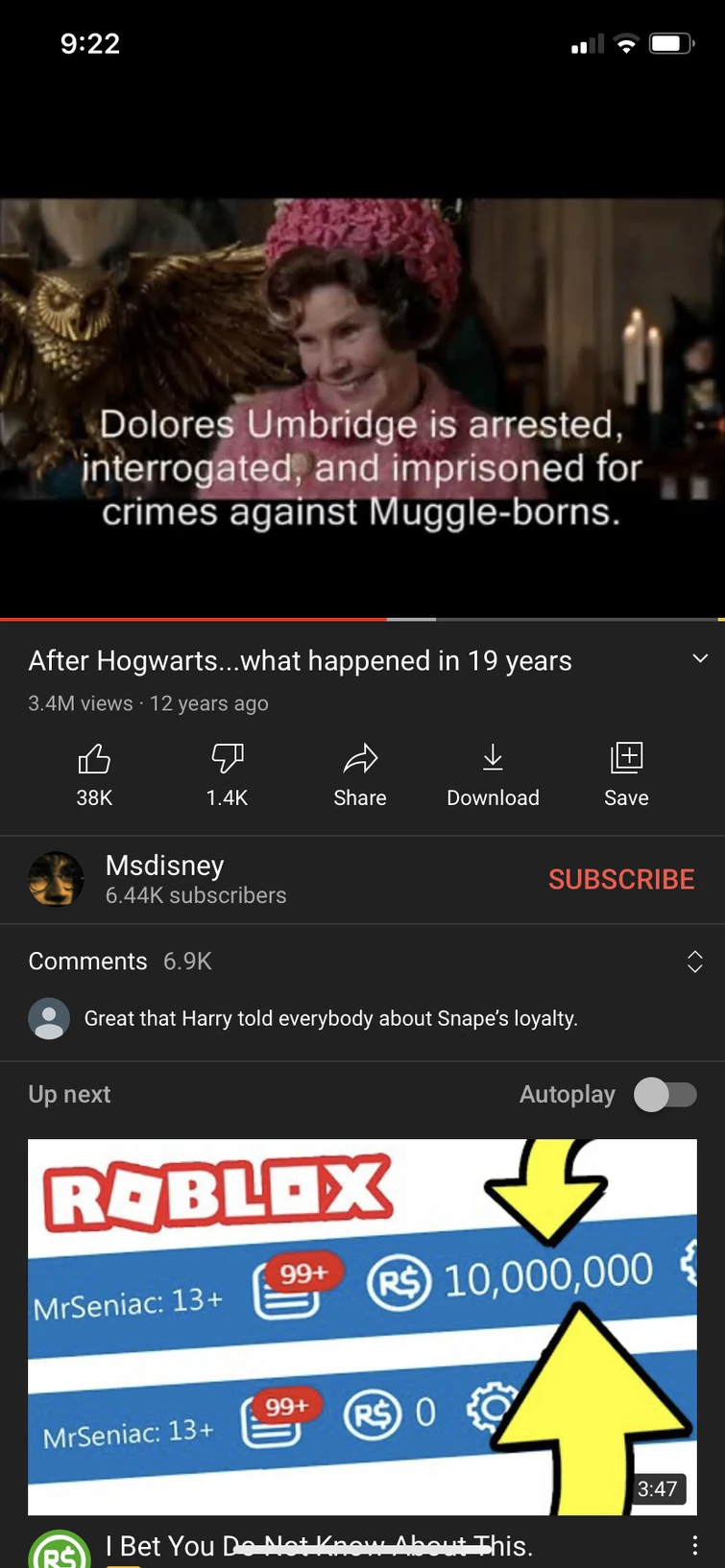Open the Msdisney channel avatar

tap(56, 879)
